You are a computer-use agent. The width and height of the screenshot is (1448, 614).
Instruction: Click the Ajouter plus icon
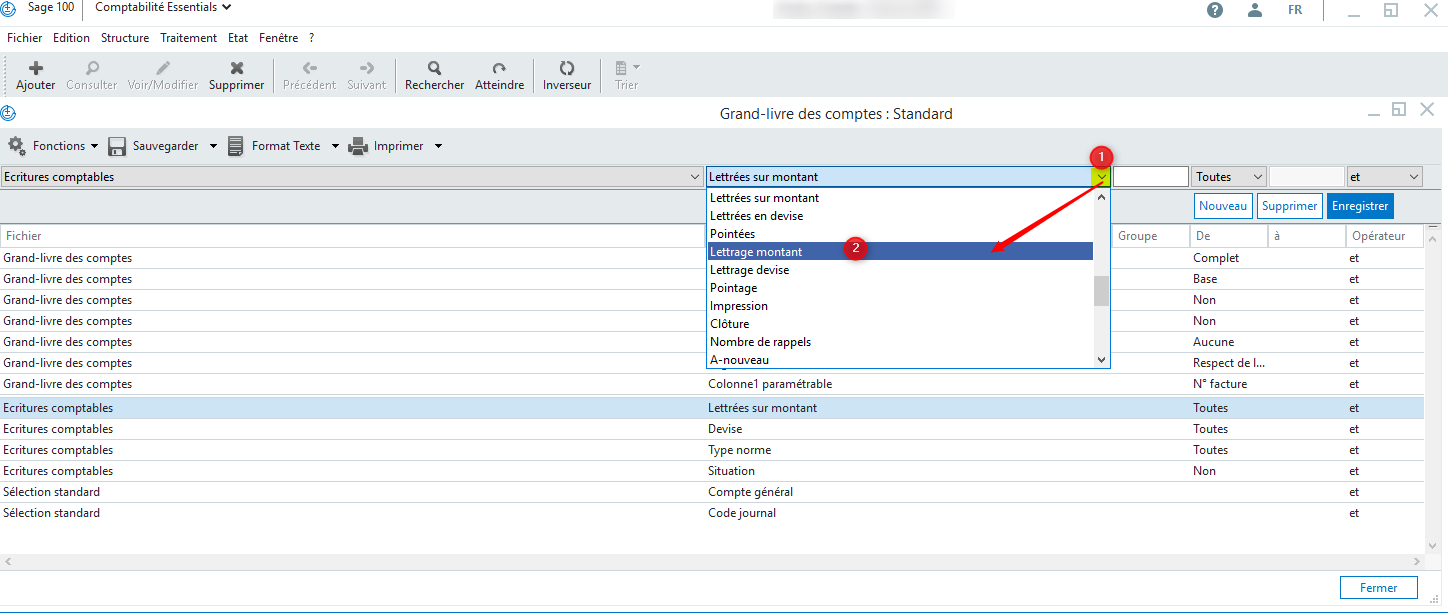36,69
